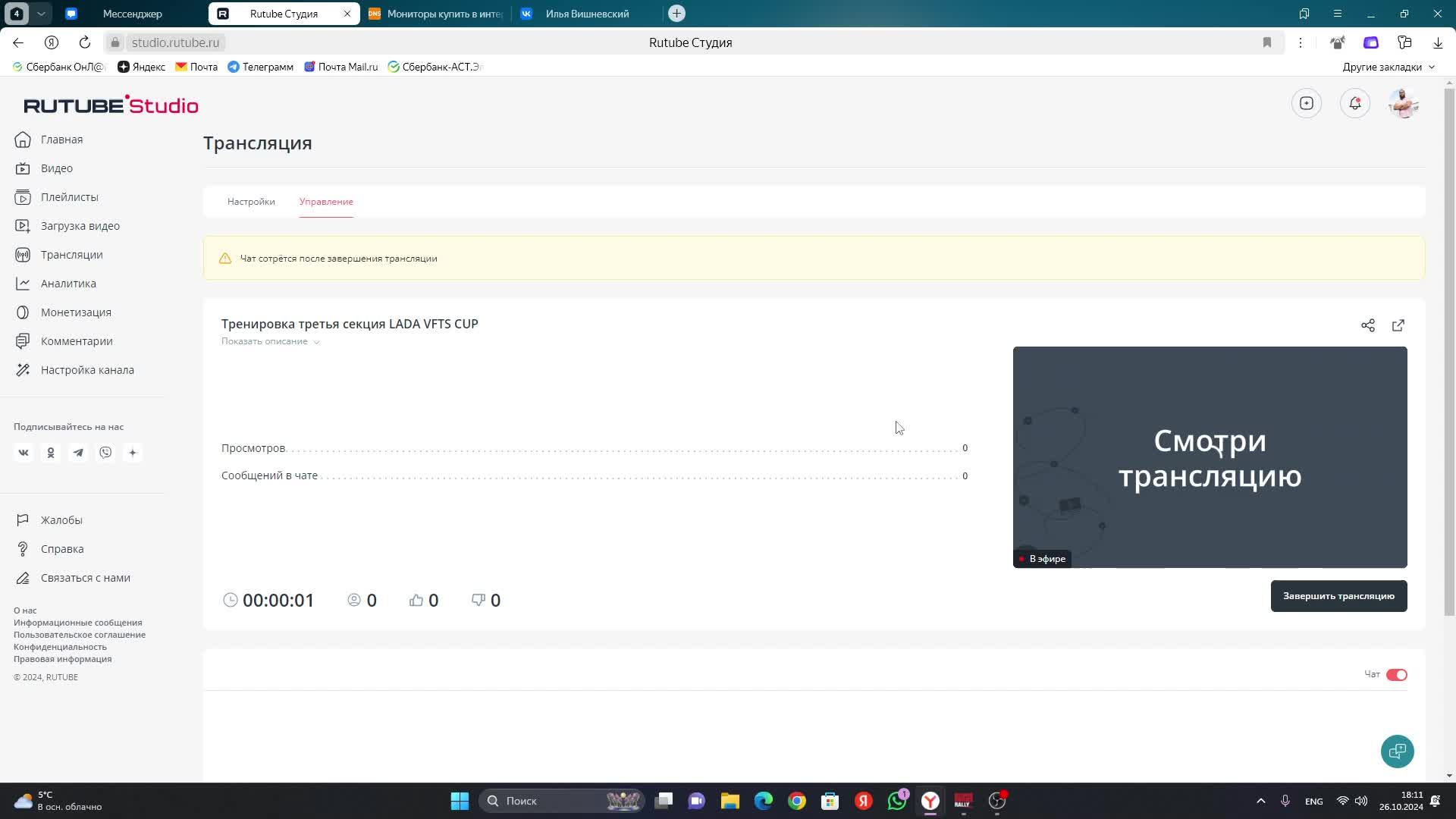This screenshot has height=819, width=1456.
Task: Click the Odnoklassniki social icon
Action: tap(51, 453)
